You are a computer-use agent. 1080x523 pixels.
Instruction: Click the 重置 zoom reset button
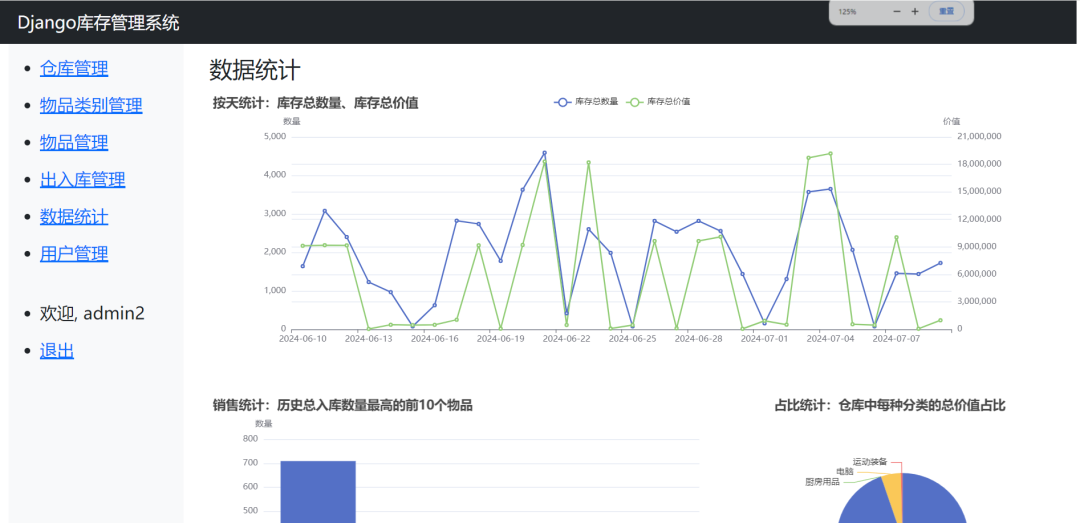click(x=946, y=12)
